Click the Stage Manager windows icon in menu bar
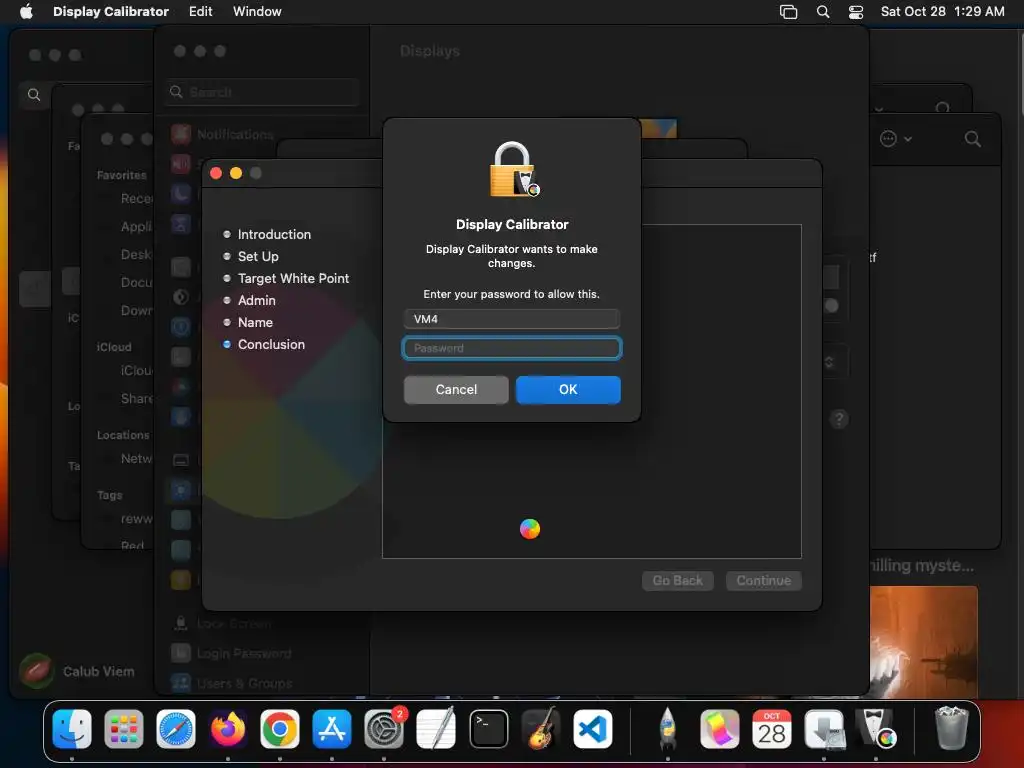The image size is (1024, 768). [x=788, y=12]
